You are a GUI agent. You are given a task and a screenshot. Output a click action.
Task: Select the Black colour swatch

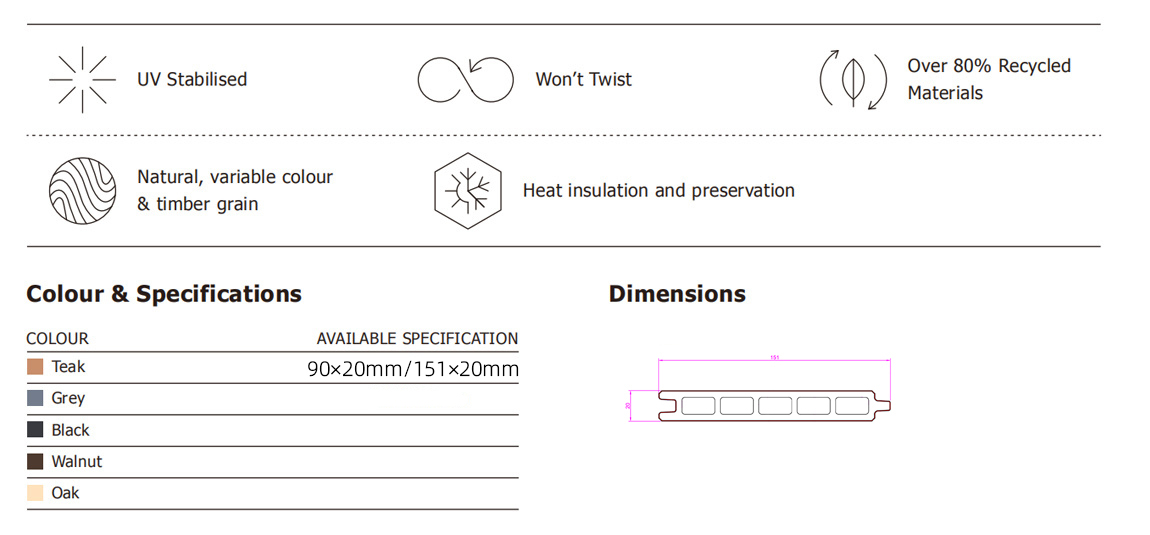pyautogui.click(x=35, y=430)
